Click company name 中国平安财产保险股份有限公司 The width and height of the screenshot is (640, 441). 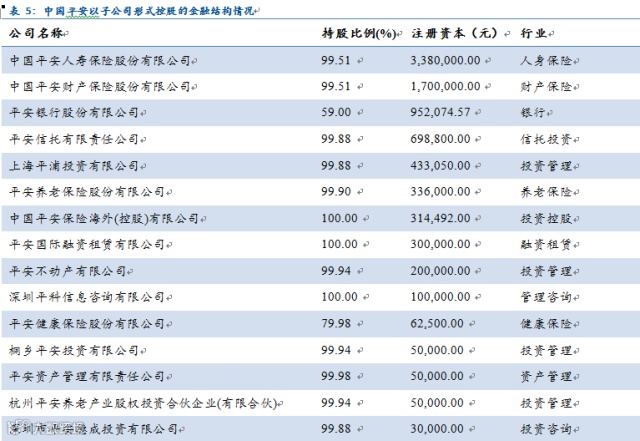coord(100,87)
